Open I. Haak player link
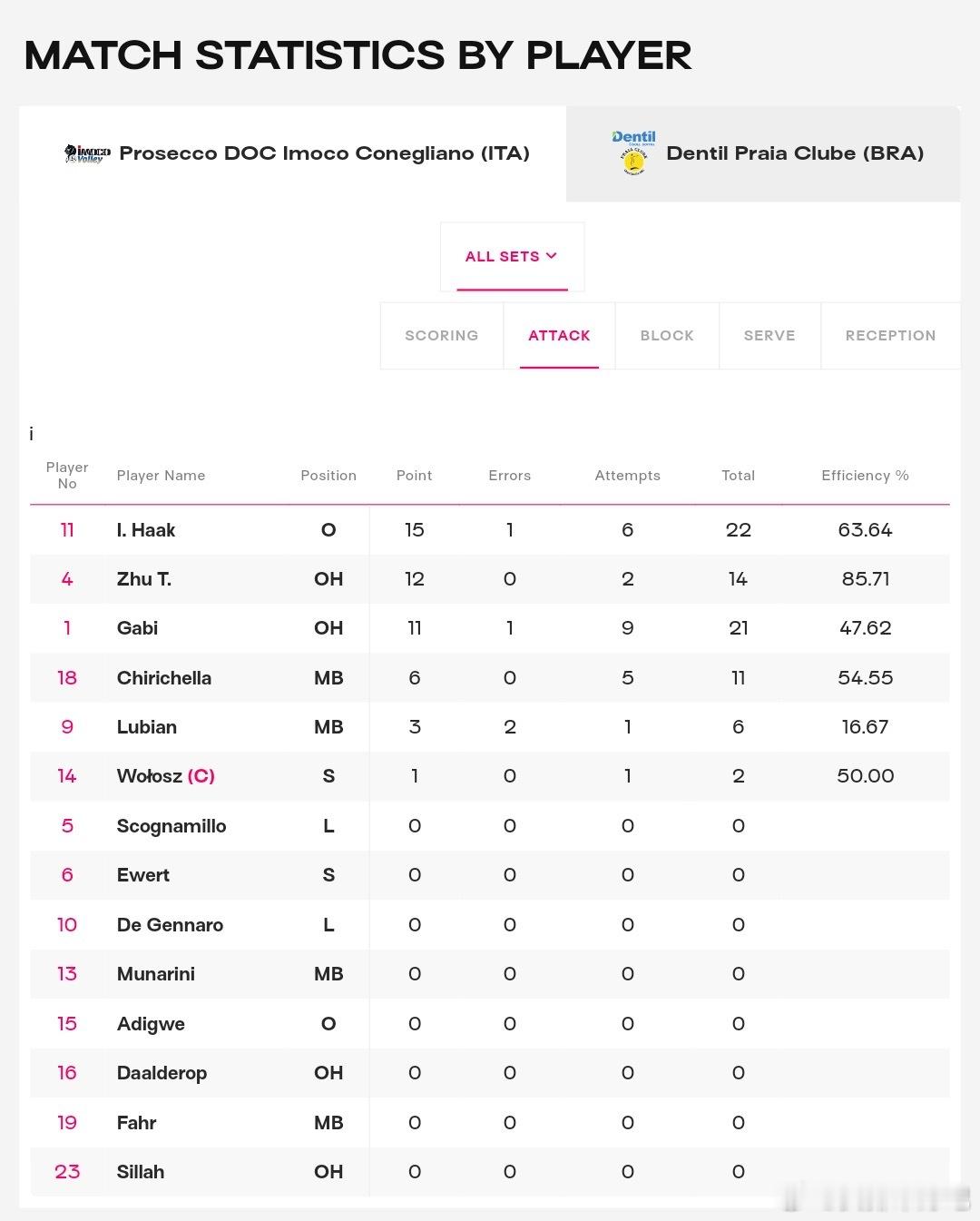This screenshot has height=1221, width=980. pyautogui.click(x=146, y=530)
